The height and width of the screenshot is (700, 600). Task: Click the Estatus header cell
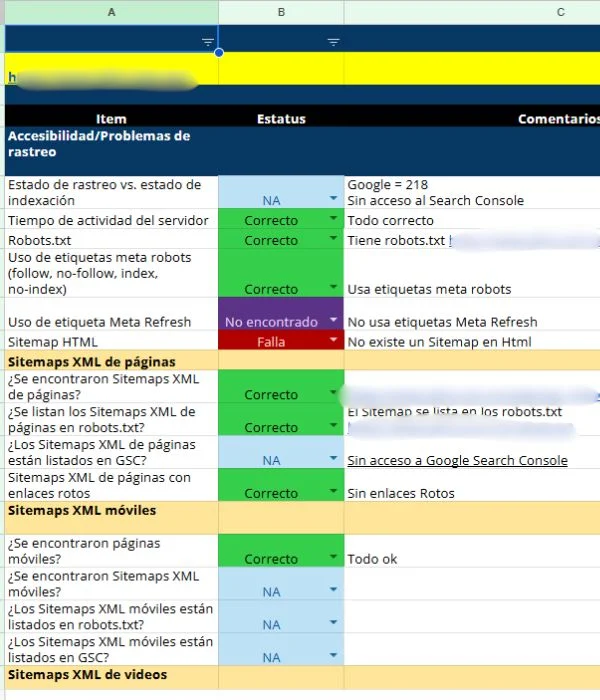click(x=281, y=119)
